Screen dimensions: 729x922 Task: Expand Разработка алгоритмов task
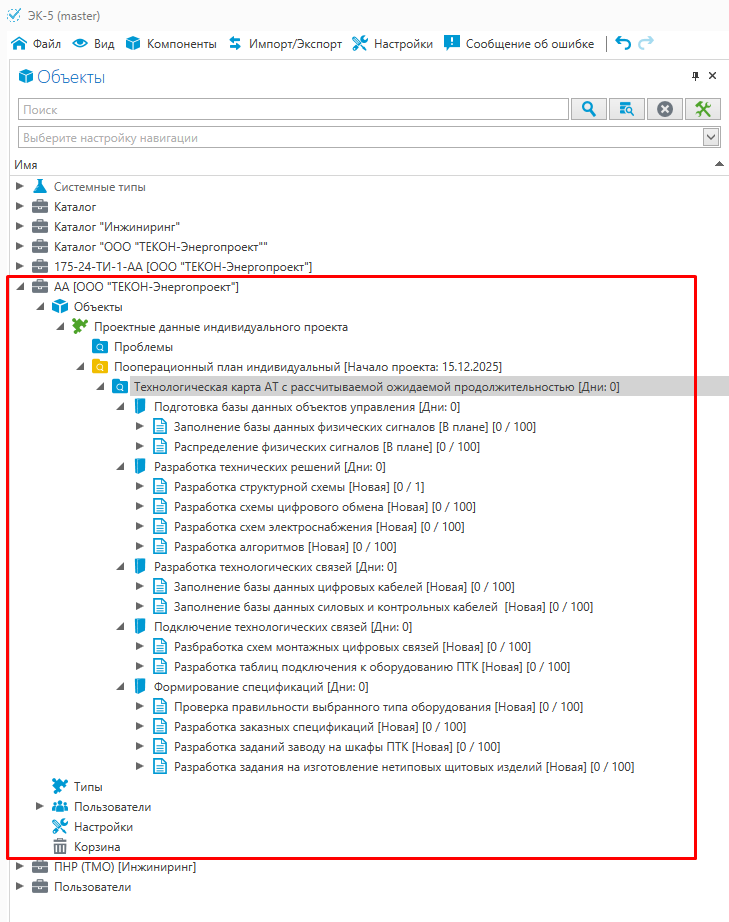tap(140, 547)
